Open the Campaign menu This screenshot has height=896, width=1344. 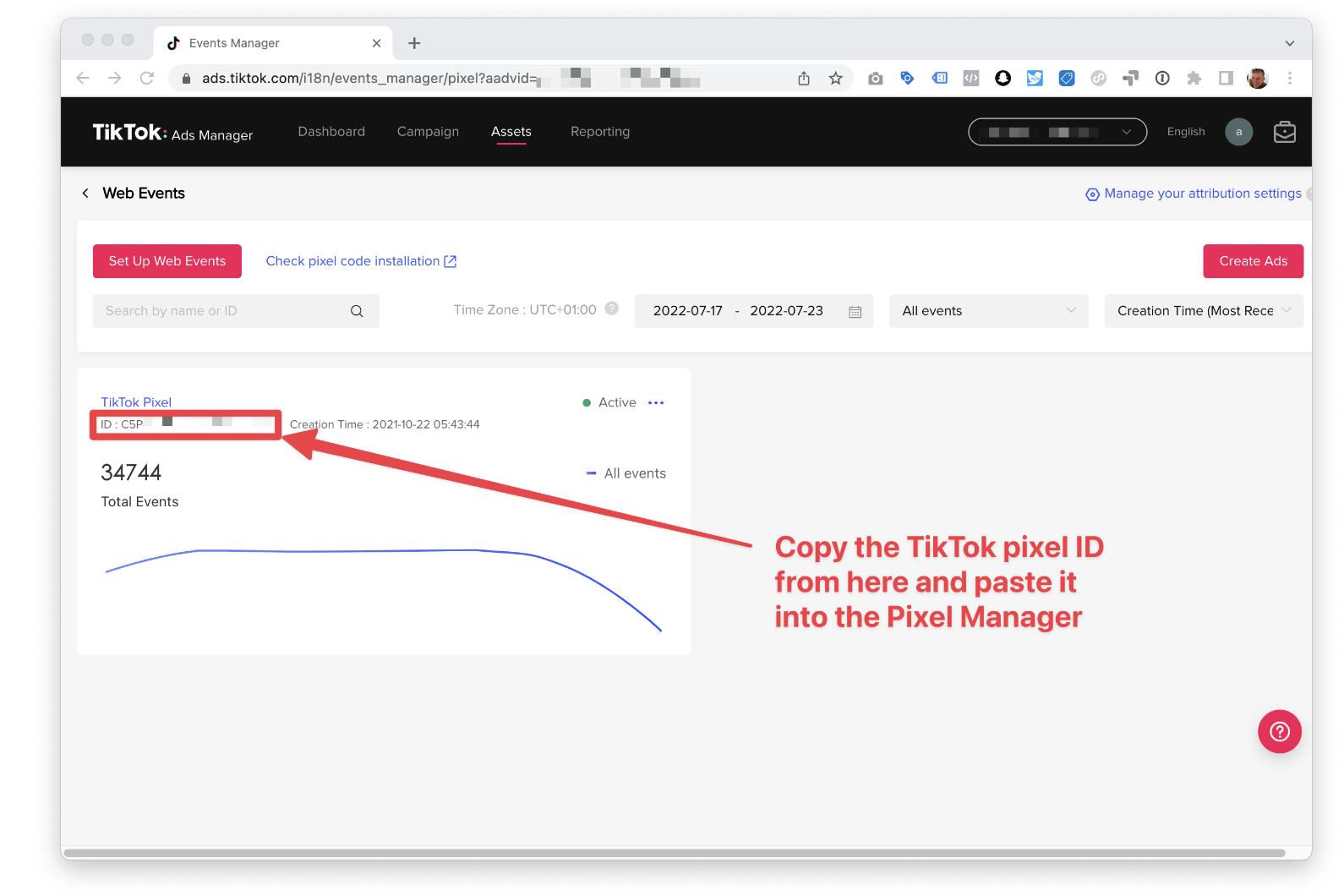point(428,132)
